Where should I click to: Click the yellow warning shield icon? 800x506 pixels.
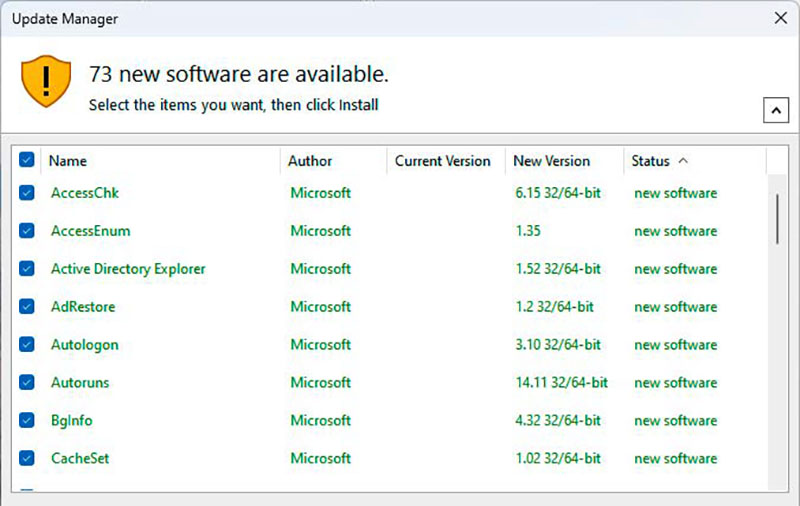tap(46, 81)
